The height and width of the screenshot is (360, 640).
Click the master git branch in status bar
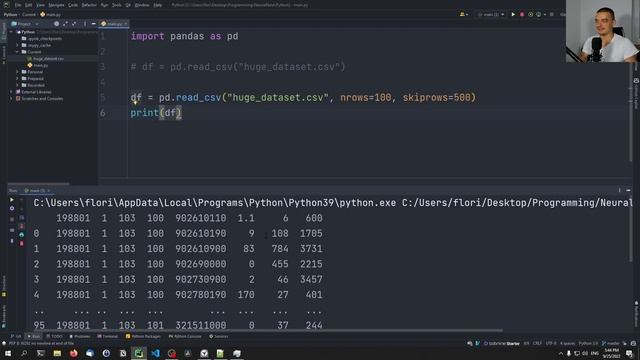pyautogui.click(x=610, y=344)
